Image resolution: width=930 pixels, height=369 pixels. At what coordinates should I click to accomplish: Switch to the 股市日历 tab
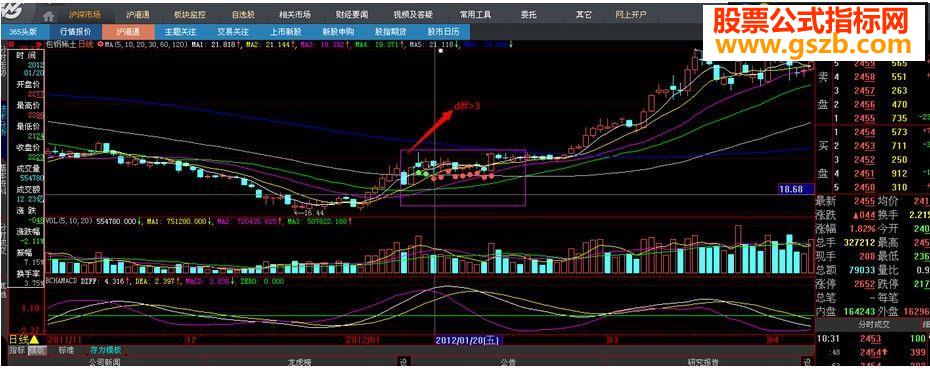(x=443, y=32)
